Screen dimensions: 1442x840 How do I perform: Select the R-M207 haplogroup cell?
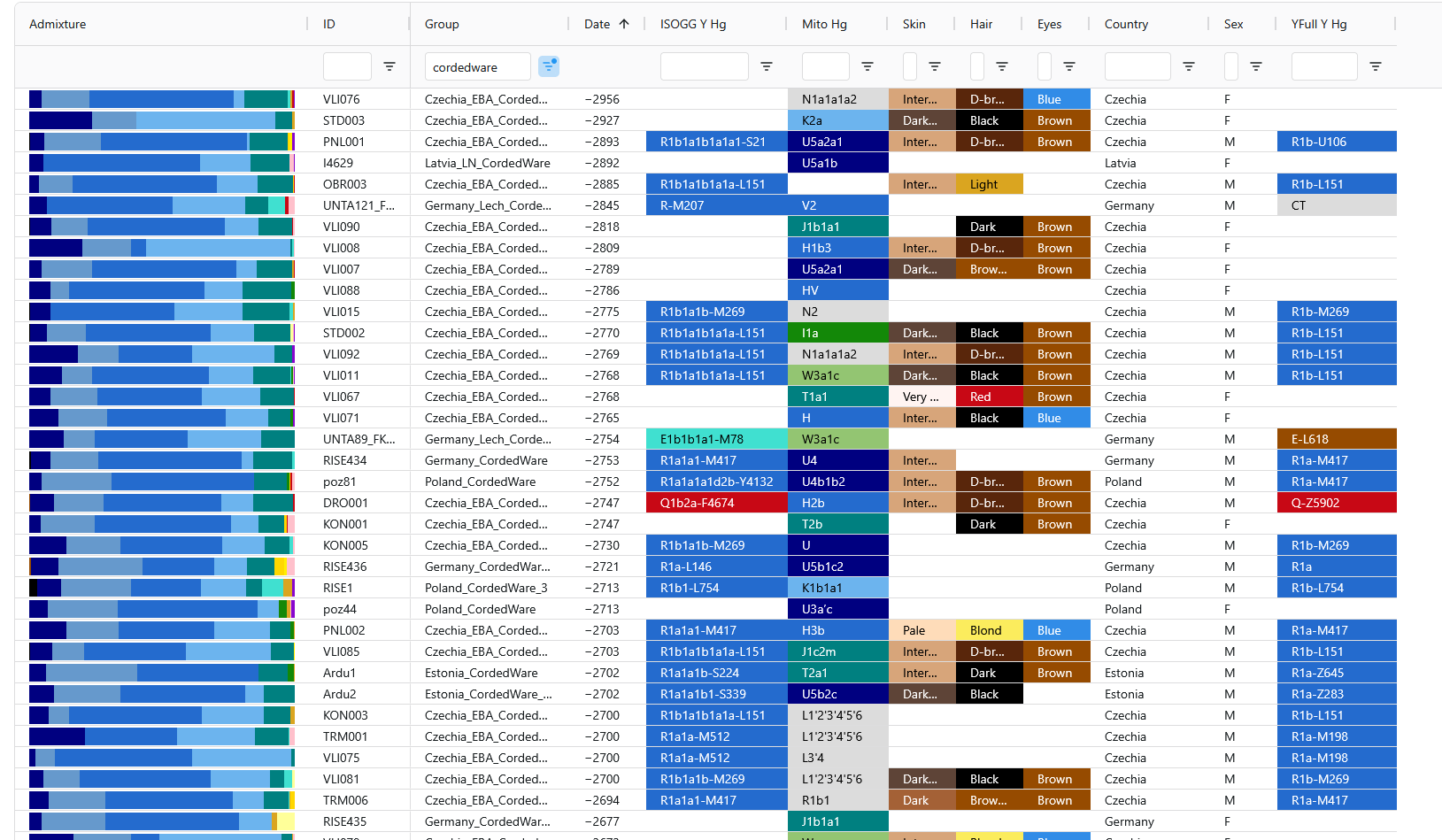click(717, 205)
